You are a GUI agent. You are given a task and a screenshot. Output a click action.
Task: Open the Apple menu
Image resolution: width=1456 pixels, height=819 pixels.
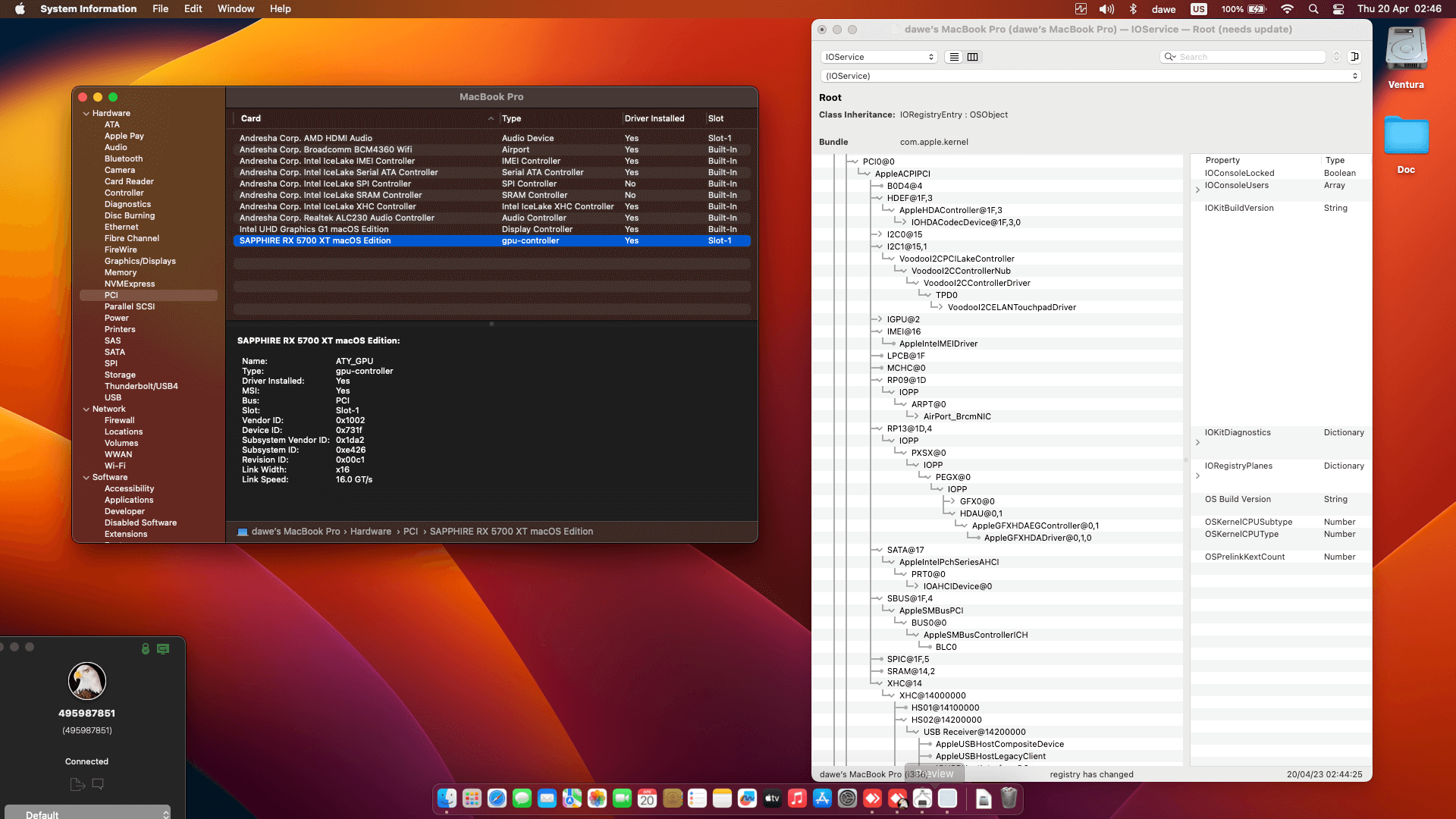coord(20,9)
